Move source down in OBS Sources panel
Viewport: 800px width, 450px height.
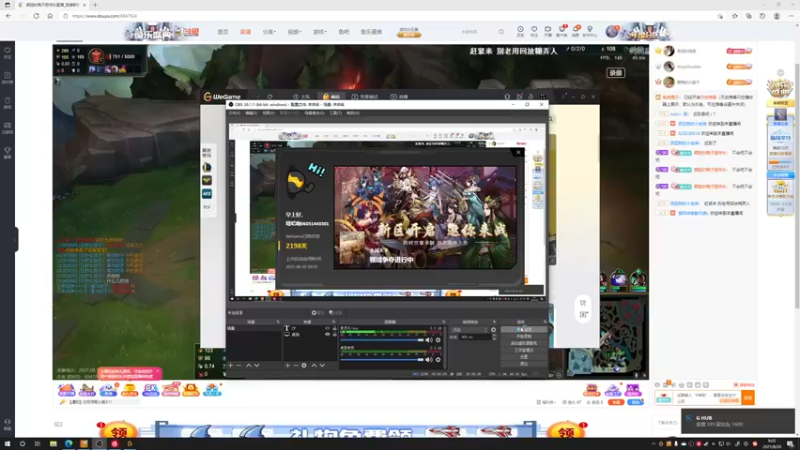[322, 365]
